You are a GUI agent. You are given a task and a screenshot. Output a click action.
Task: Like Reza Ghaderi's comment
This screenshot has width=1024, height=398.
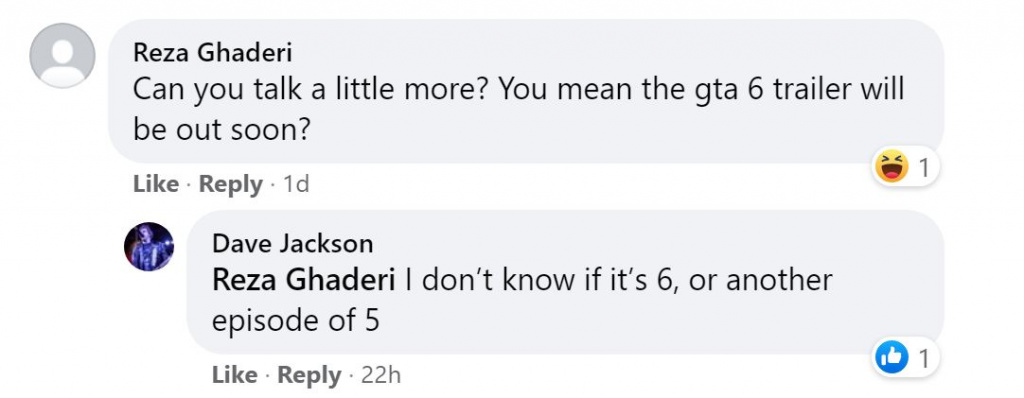[155, 184]
